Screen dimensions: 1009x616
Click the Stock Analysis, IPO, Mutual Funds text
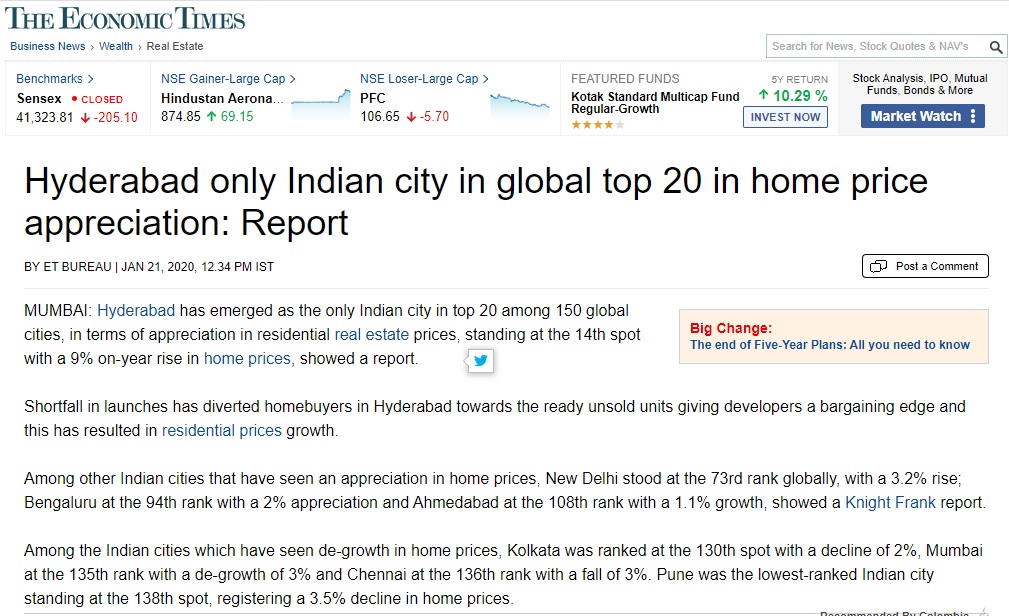tap(920, 84)
